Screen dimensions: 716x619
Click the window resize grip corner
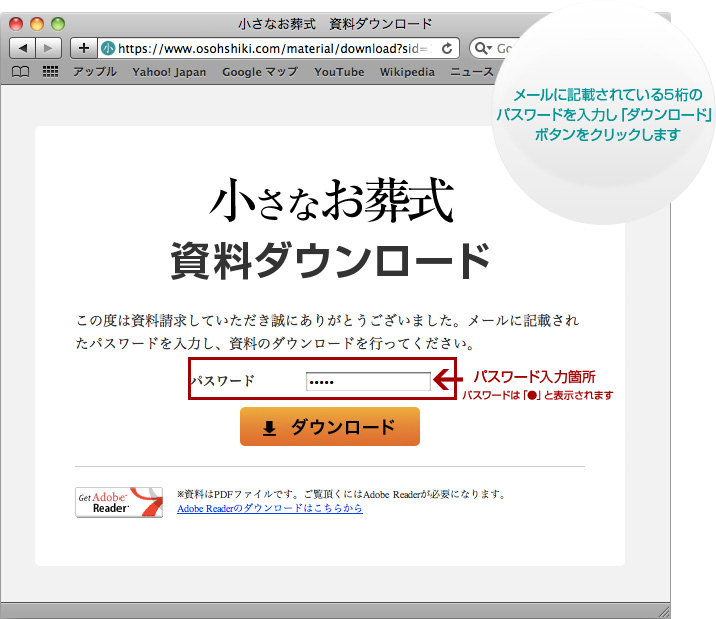click(664, 612)
